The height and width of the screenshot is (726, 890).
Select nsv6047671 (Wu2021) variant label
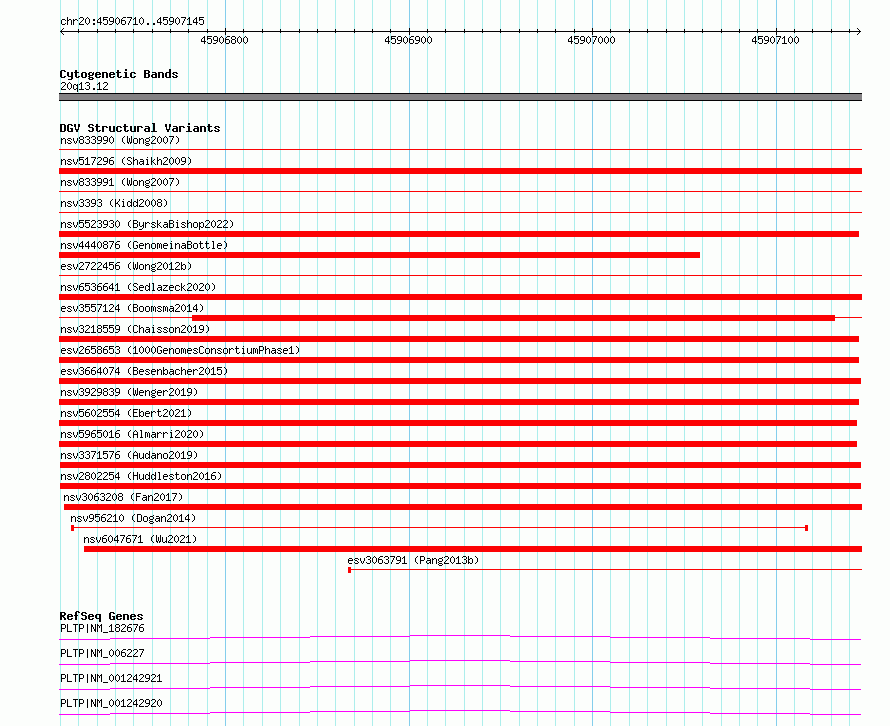coord(140,539)
